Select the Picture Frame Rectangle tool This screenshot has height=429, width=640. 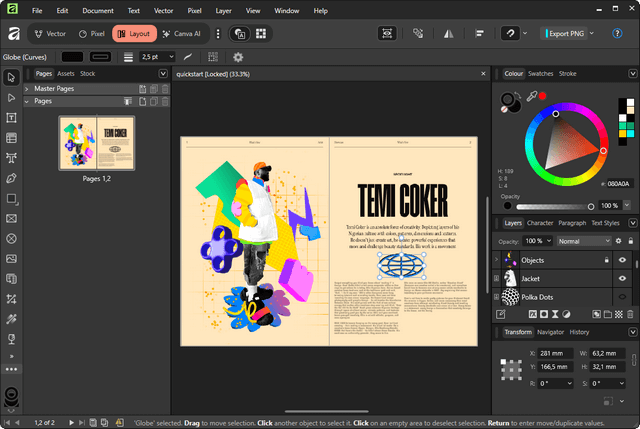[x=11, y=219]
